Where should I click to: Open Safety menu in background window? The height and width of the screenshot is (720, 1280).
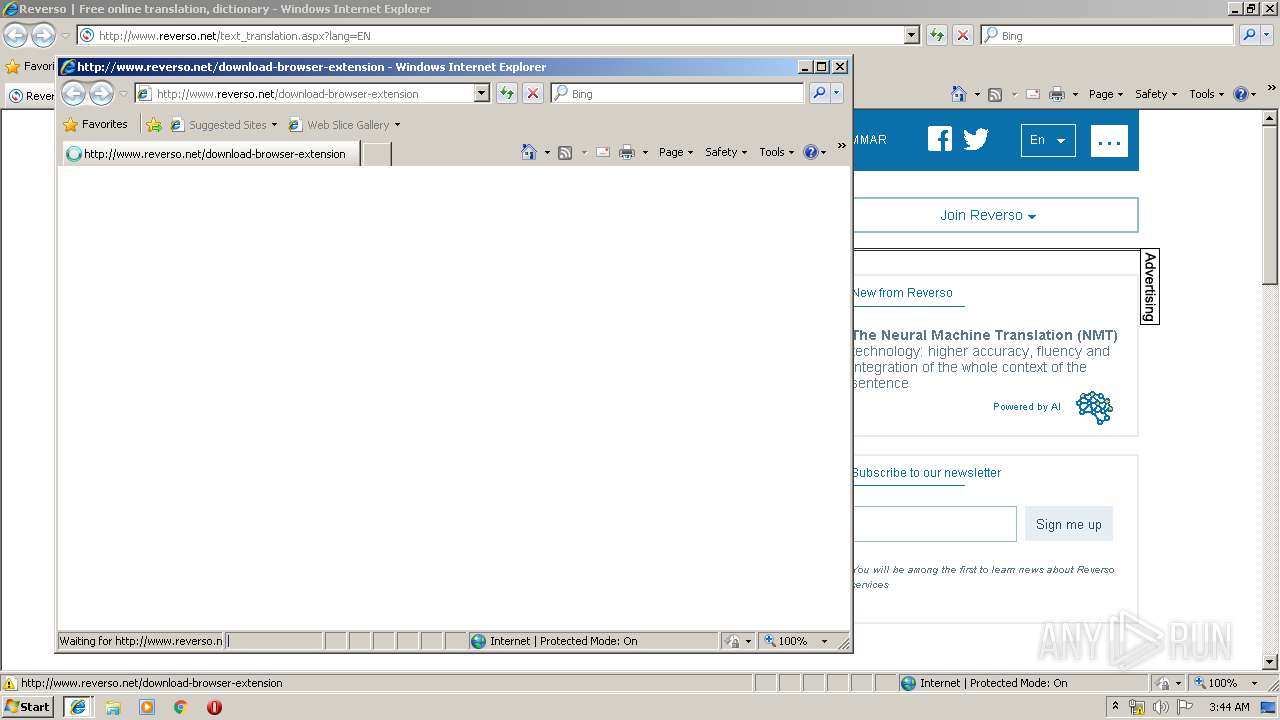click(1156, 94)
